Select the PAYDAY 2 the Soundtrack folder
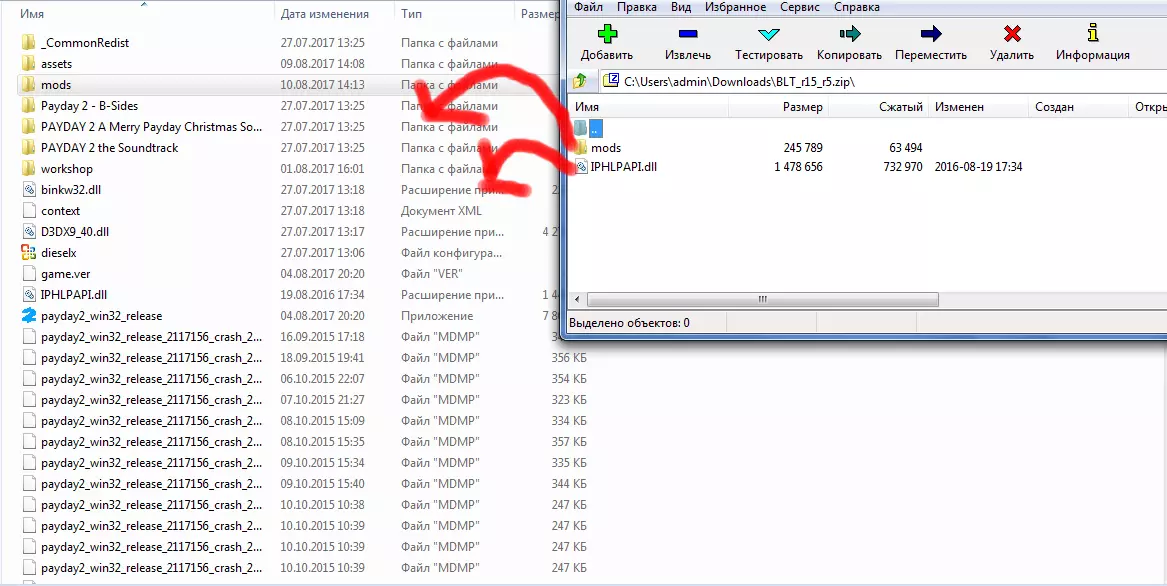Image resolution: width=1167 pixels, height=586 pixels. pos(109,147)
